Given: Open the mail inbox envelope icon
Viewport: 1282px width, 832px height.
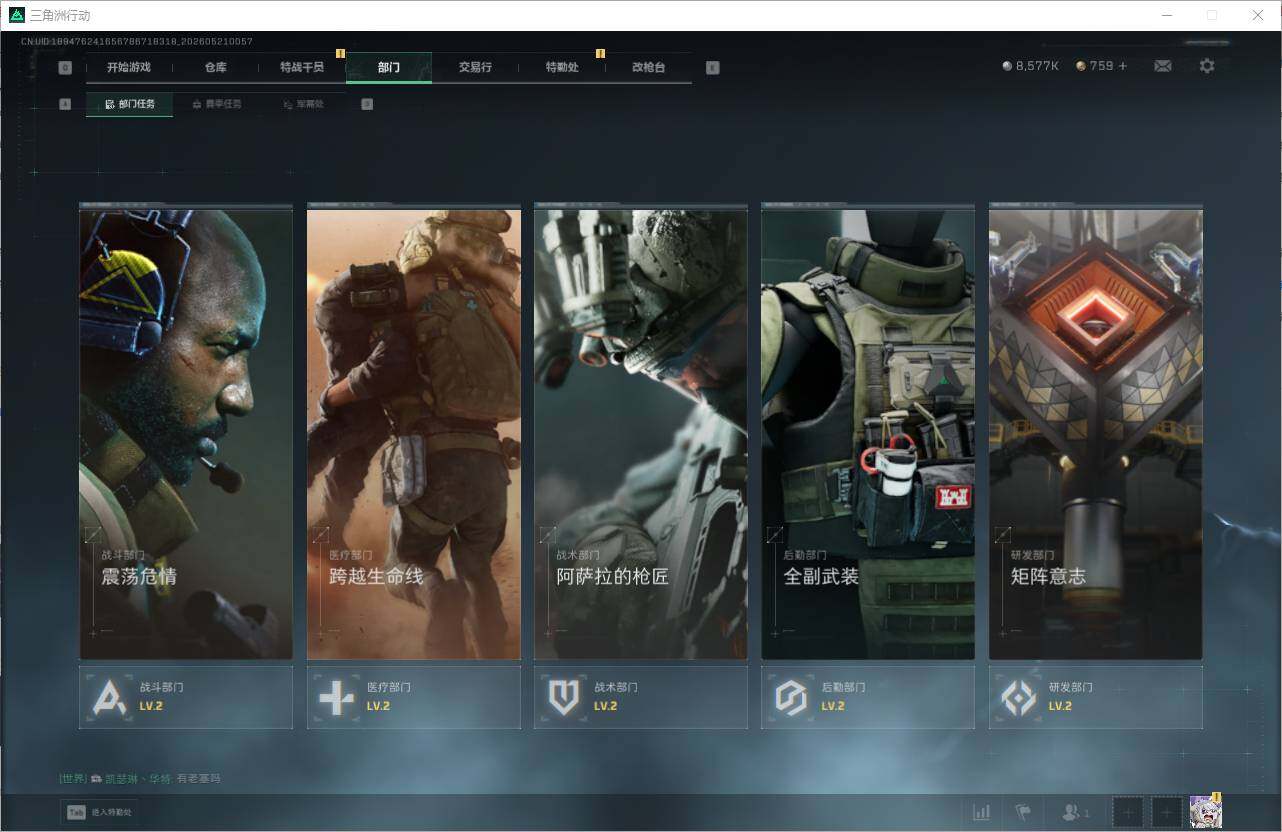Looking at the screenshot, I should (x=1162, y=66).
